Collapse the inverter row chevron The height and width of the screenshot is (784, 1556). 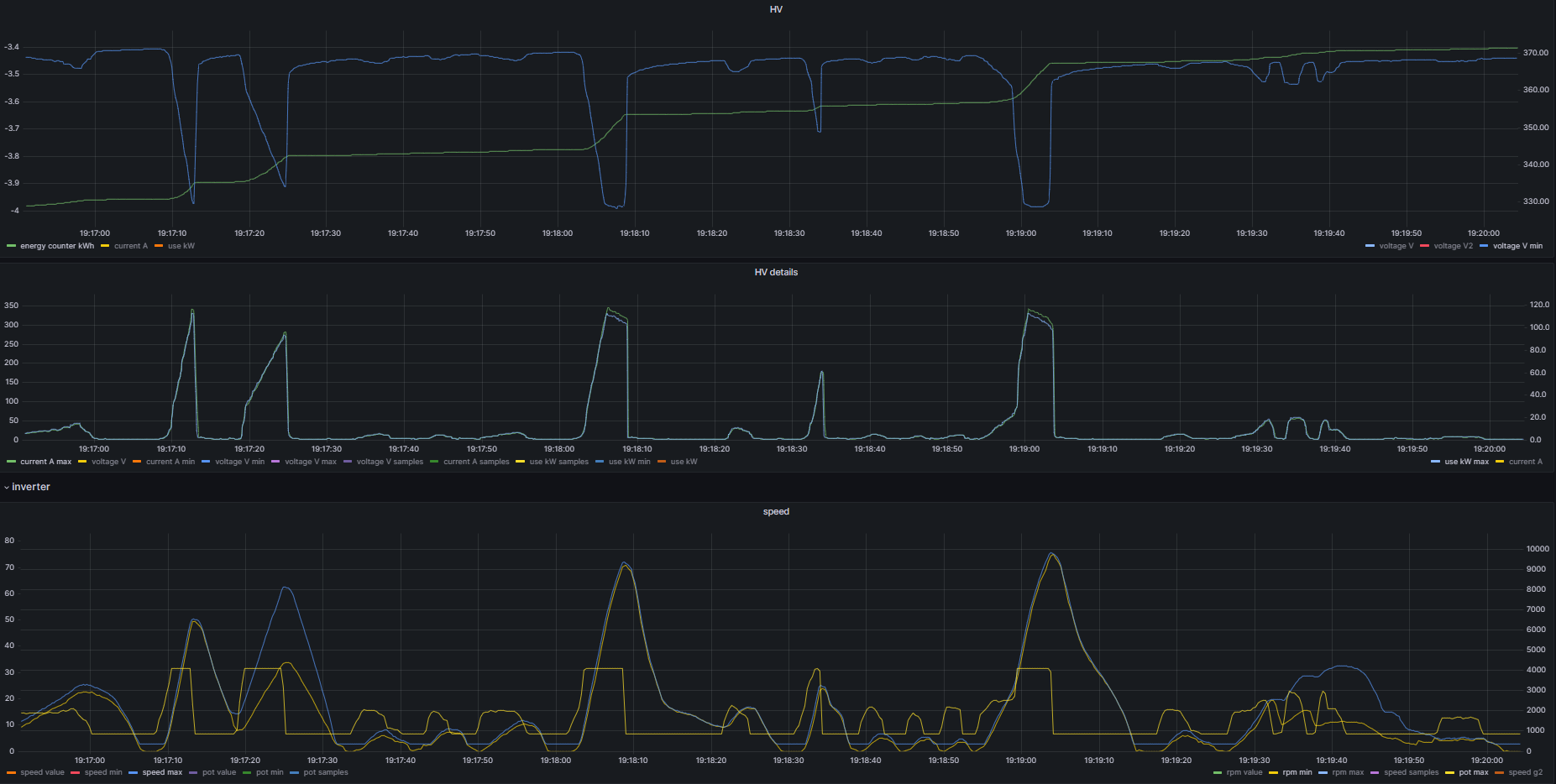click(7, 488)
